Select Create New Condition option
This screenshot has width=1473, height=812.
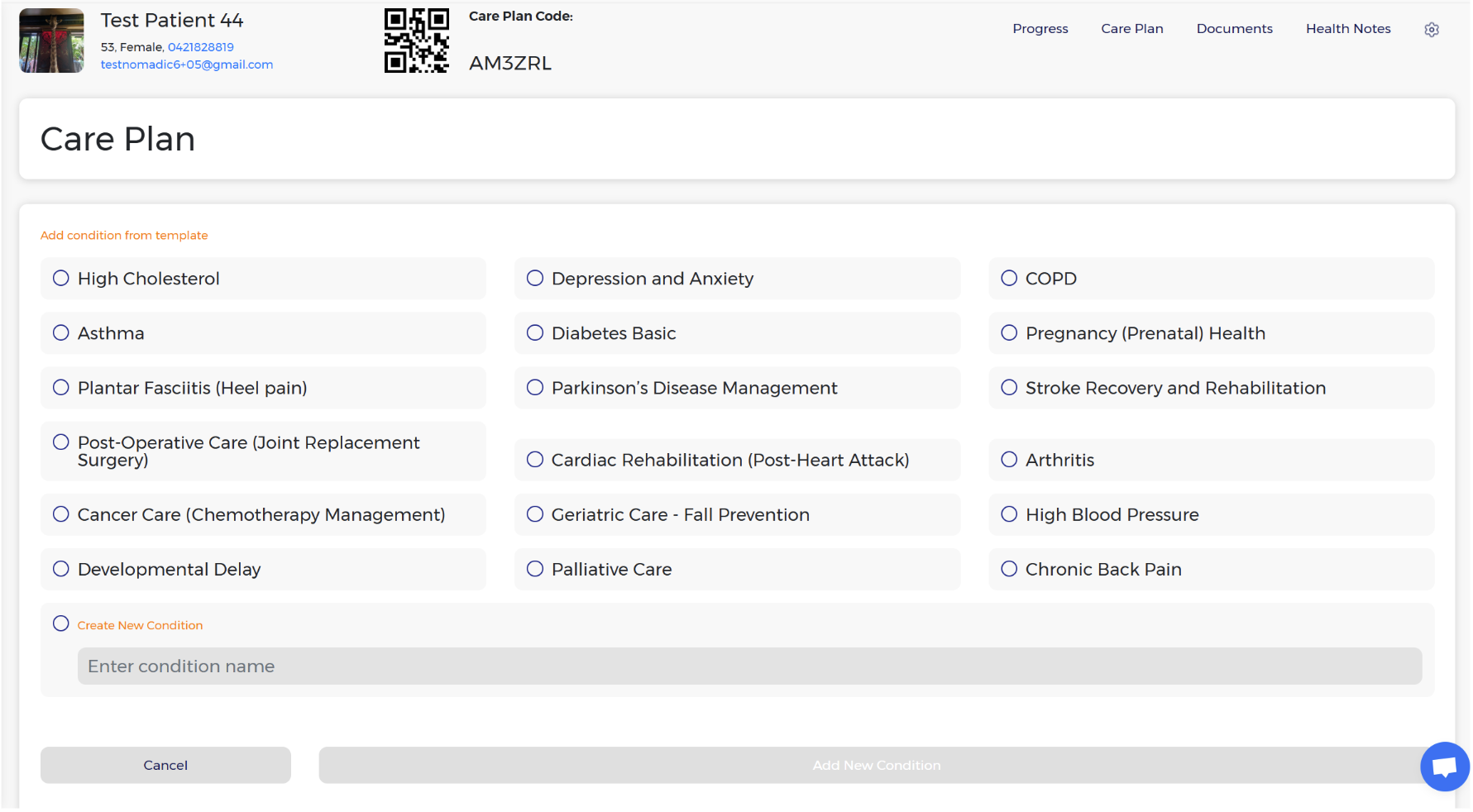coord(61,624)
